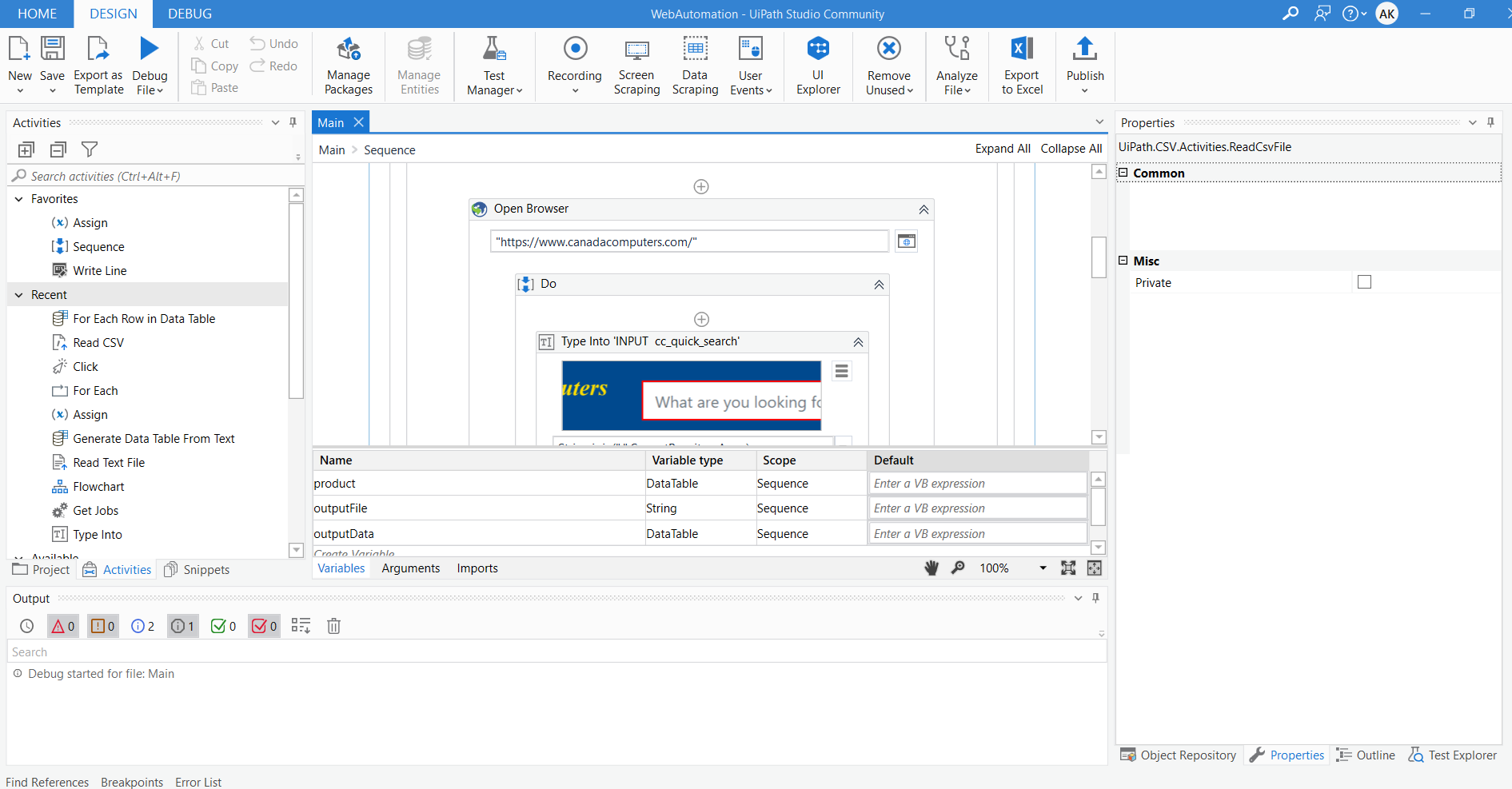Collapse the Do sequence
The height and width of the screenshot is (789, 1512).
pyautogui.click(x=879, y=285)
